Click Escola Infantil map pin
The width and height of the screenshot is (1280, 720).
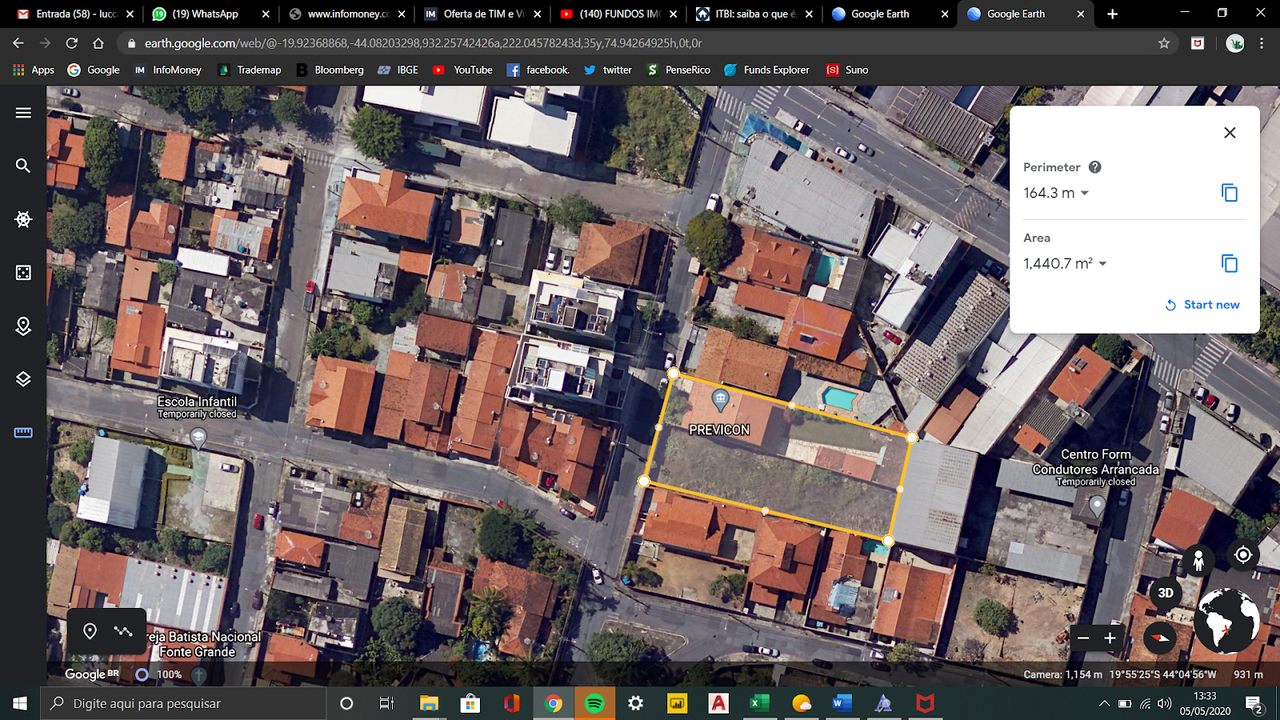tap(198, 437)
